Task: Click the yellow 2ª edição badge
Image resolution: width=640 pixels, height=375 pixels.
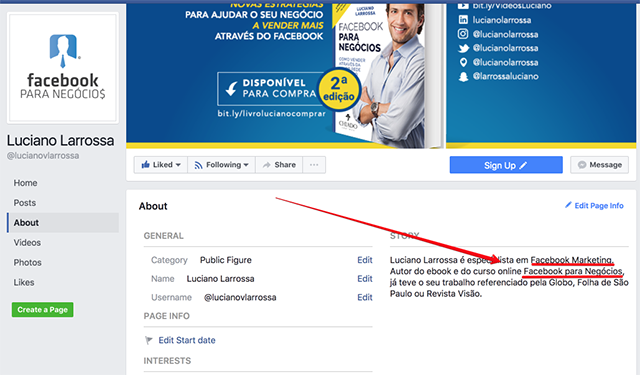Action: coord(339,90)
